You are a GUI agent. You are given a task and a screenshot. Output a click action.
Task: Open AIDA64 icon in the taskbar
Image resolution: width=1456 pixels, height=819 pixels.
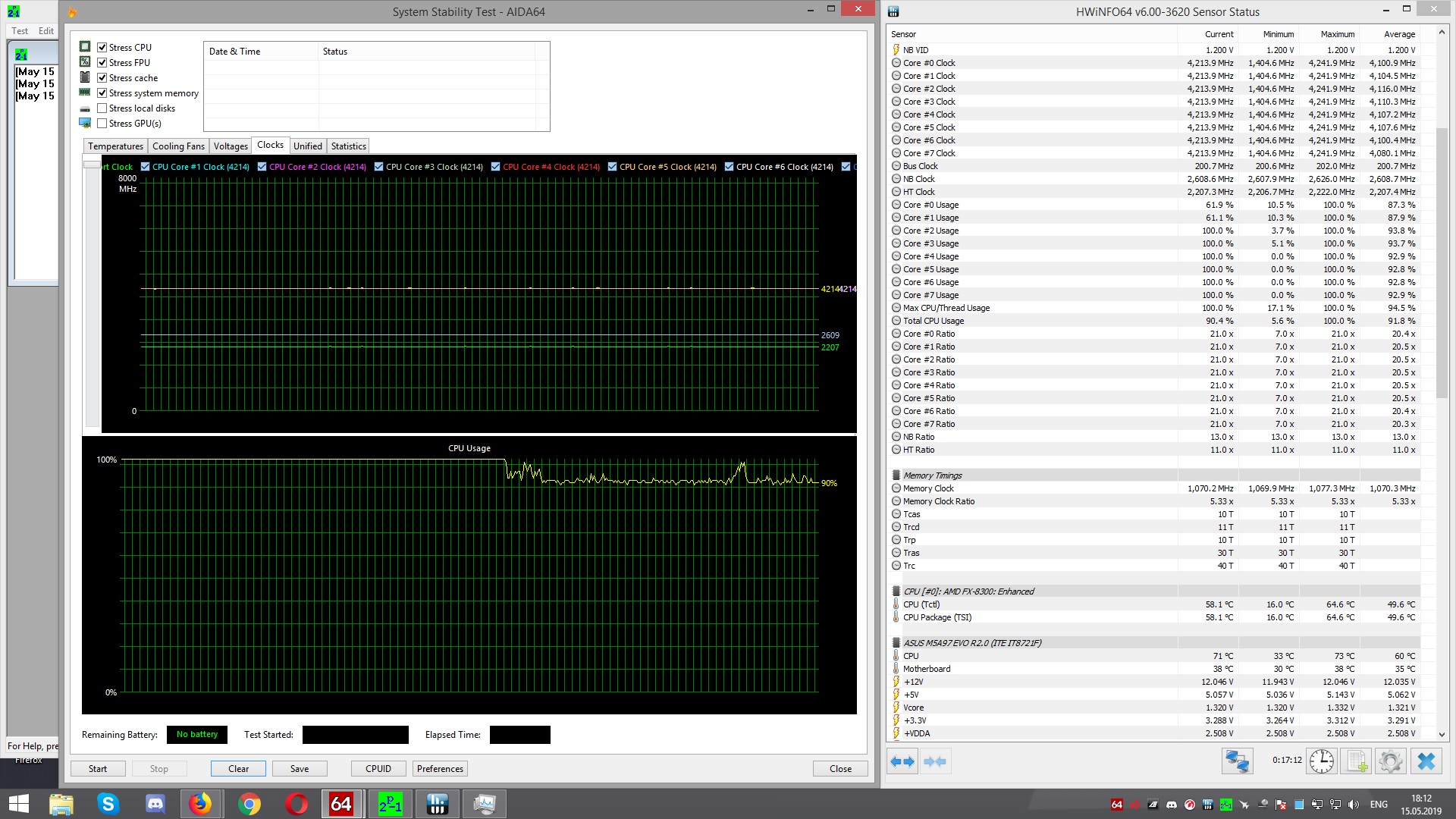point(341,804)
